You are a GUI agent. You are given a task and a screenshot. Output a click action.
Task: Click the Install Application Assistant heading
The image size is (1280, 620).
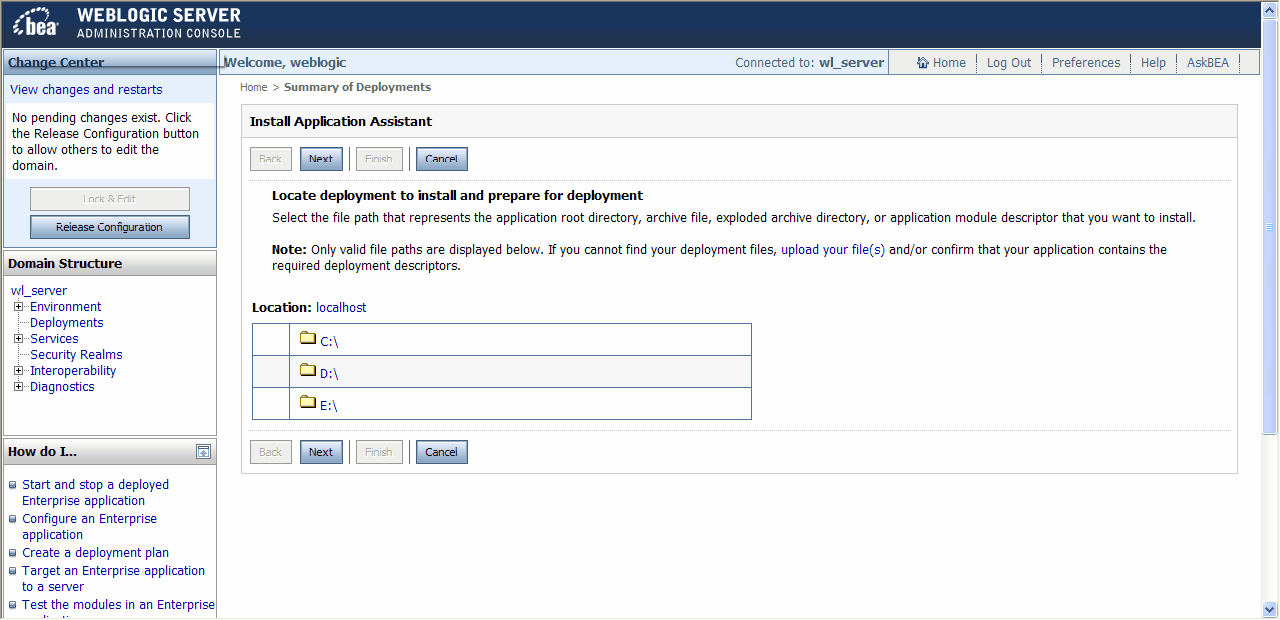click(x=341, y=121)
